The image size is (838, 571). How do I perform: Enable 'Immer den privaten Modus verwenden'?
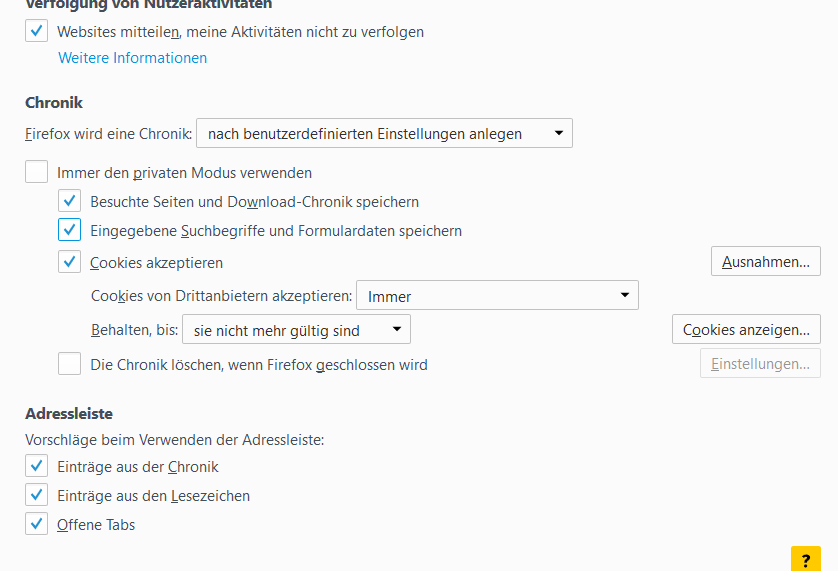[37, 172]
